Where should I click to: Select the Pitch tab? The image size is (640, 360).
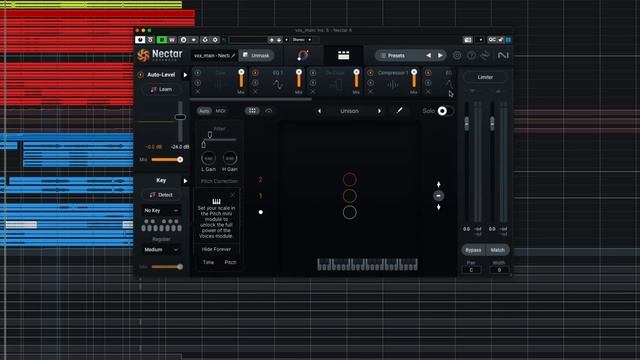click(230, 262)
